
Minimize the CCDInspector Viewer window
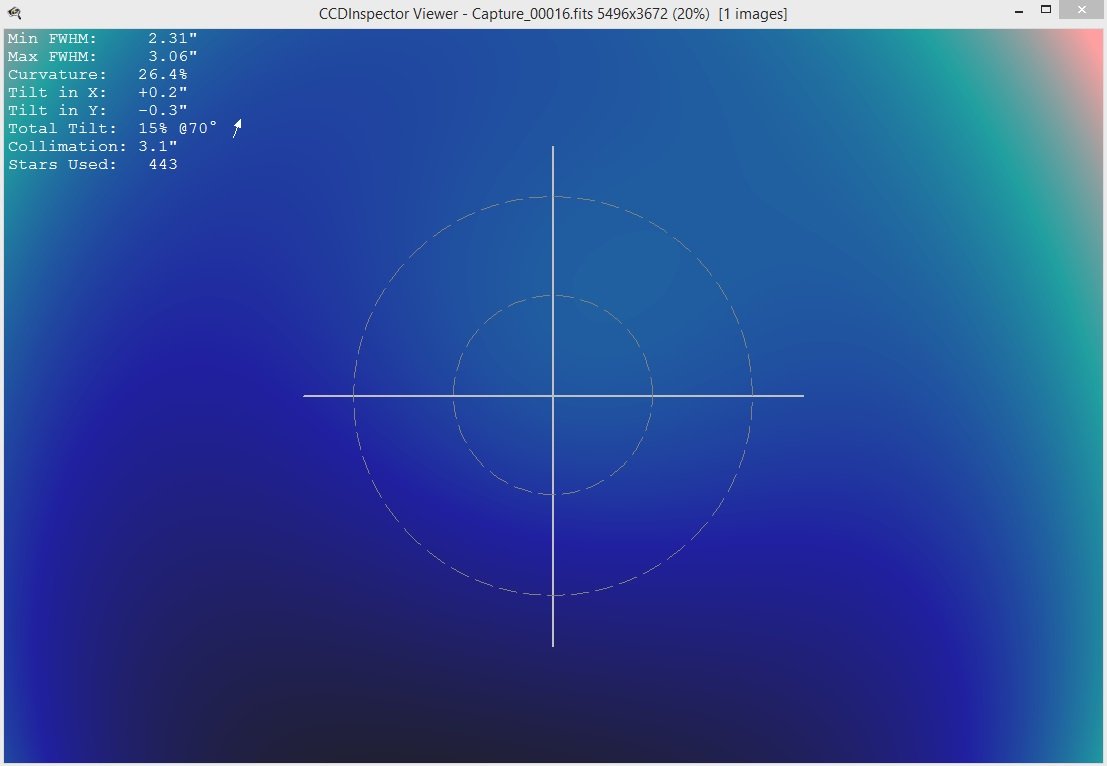coord(1019,12)
